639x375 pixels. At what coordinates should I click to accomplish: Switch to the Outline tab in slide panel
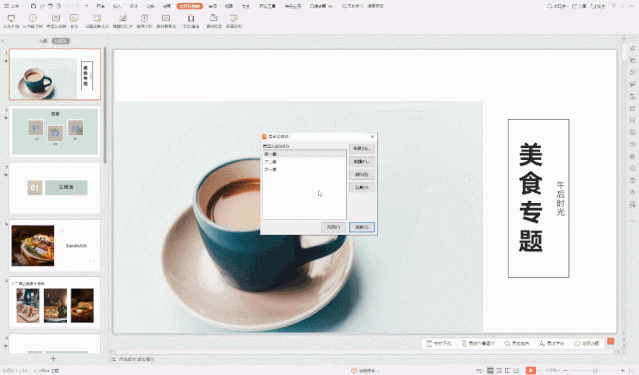[43, 41]
